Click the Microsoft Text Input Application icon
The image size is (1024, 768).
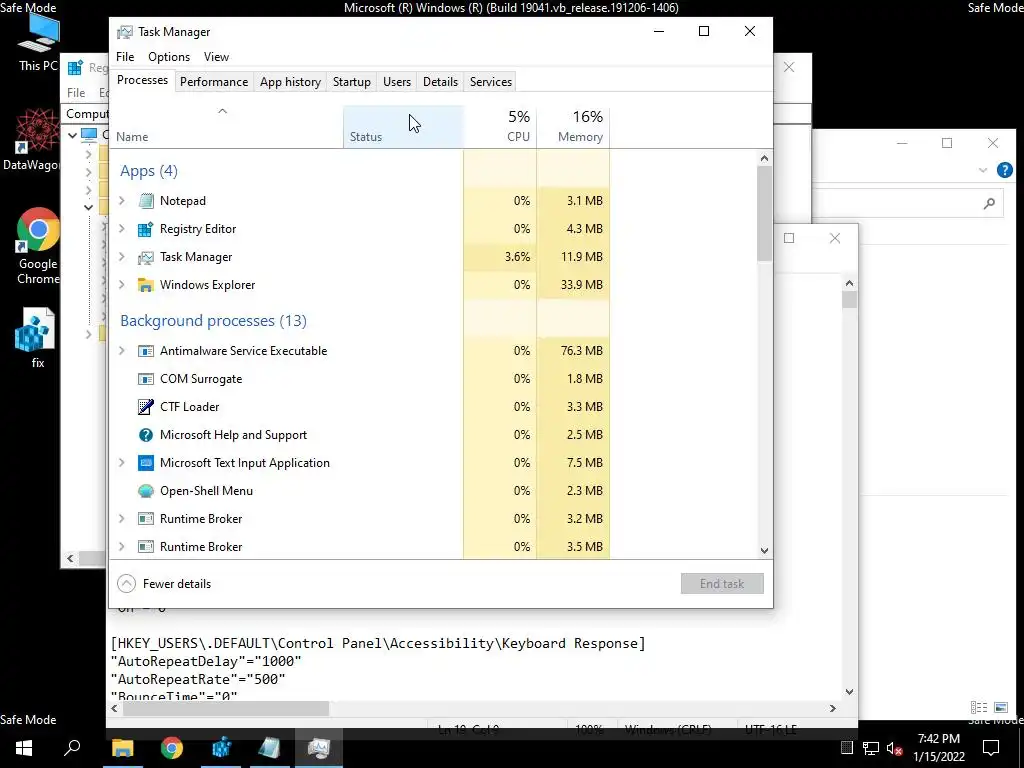[x=146, y=463]
